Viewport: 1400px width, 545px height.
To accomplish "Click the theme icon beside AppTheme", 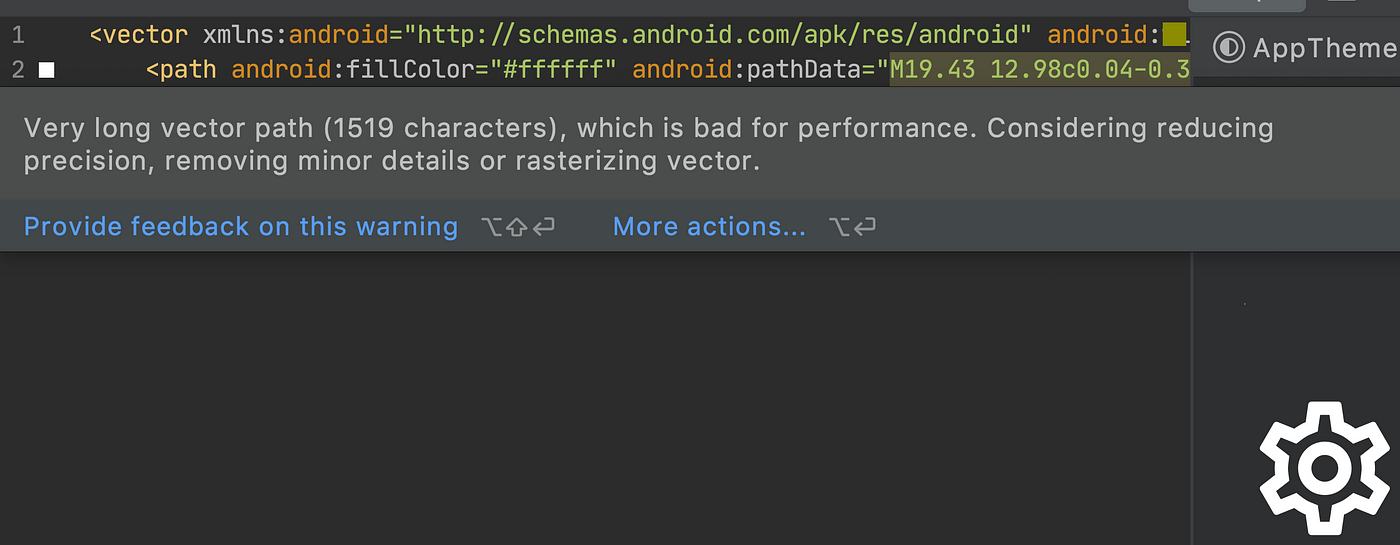I will click(1228, 47).
